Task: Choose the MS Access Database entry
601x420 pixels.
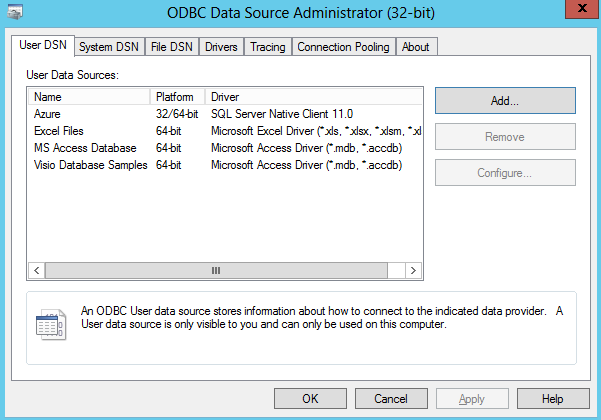Action: click(x=84, y=148)
